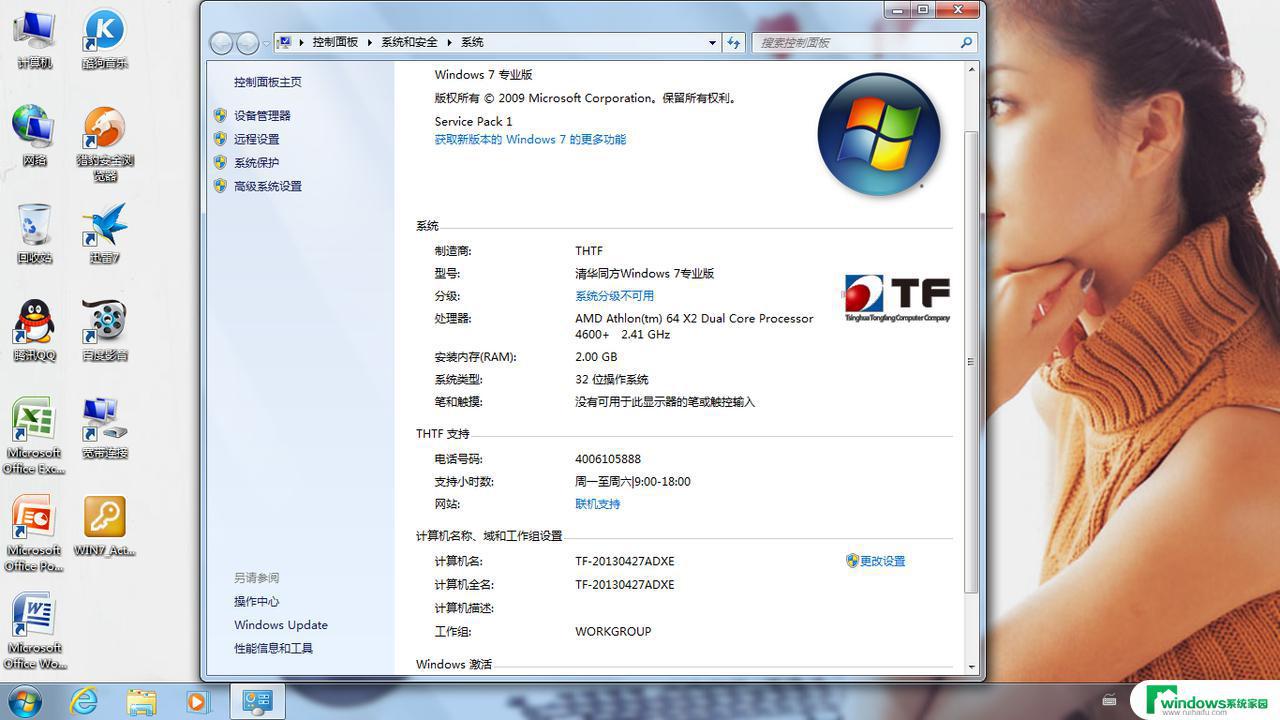This screenshot has width=1280, height=720.
Task: Open the recent pages dropdown arrow
Action: click(266, 43)
